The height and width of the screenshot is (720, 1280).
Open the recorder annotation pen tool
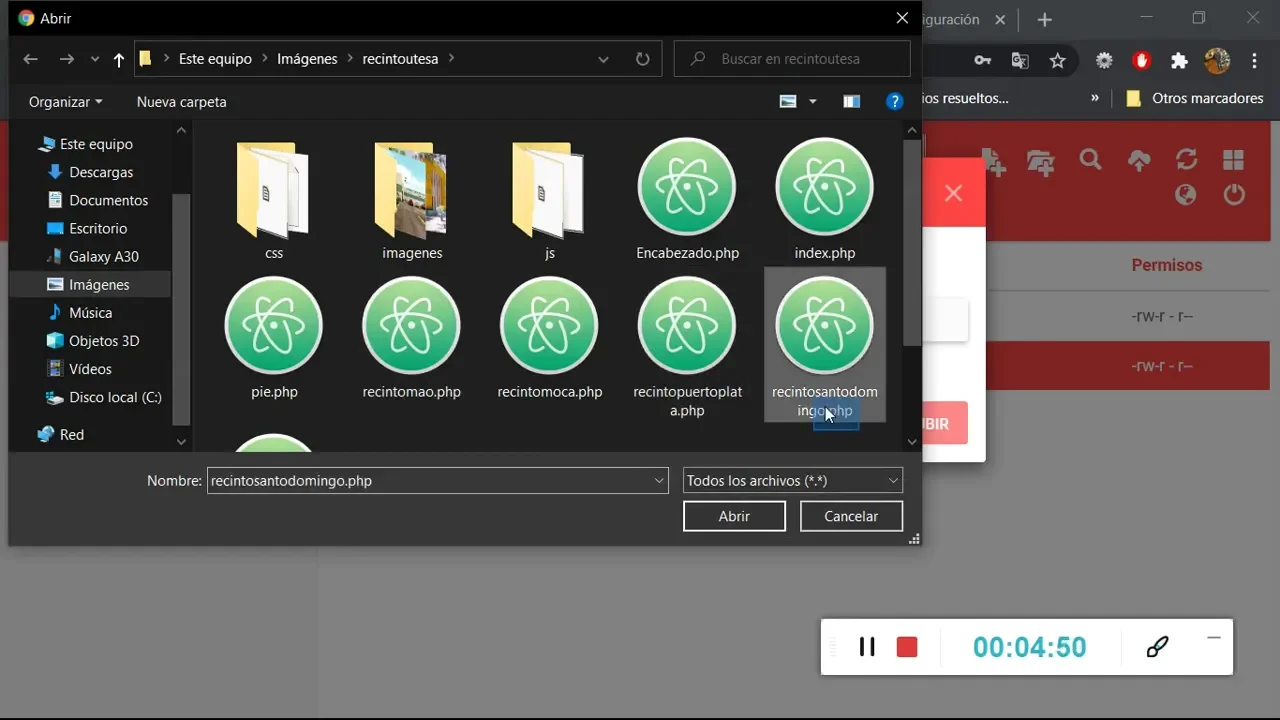pyautogui.click(x=1157, y=647)
